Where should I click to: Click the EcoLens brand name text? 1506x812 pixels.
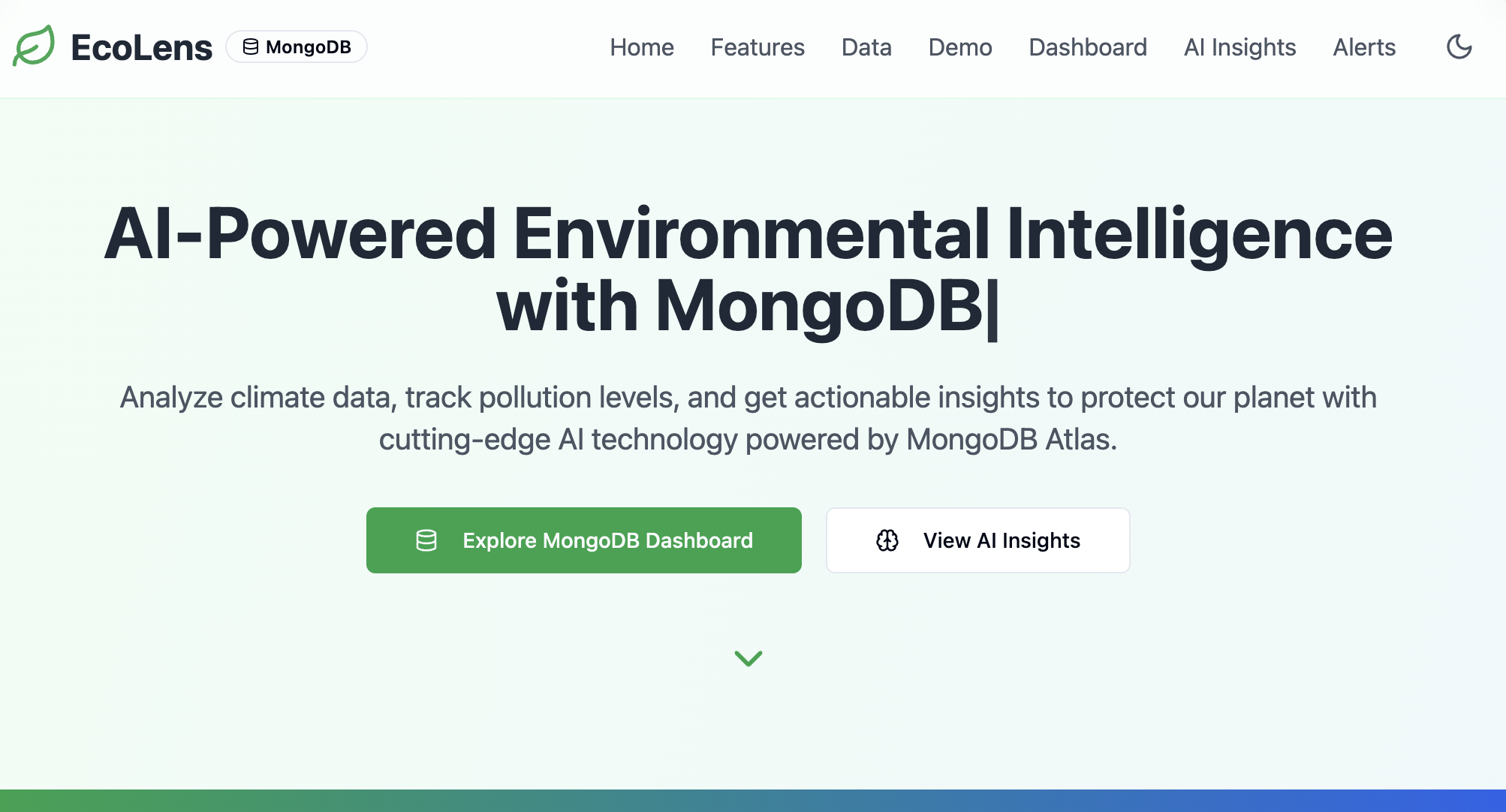coord(141,47)
